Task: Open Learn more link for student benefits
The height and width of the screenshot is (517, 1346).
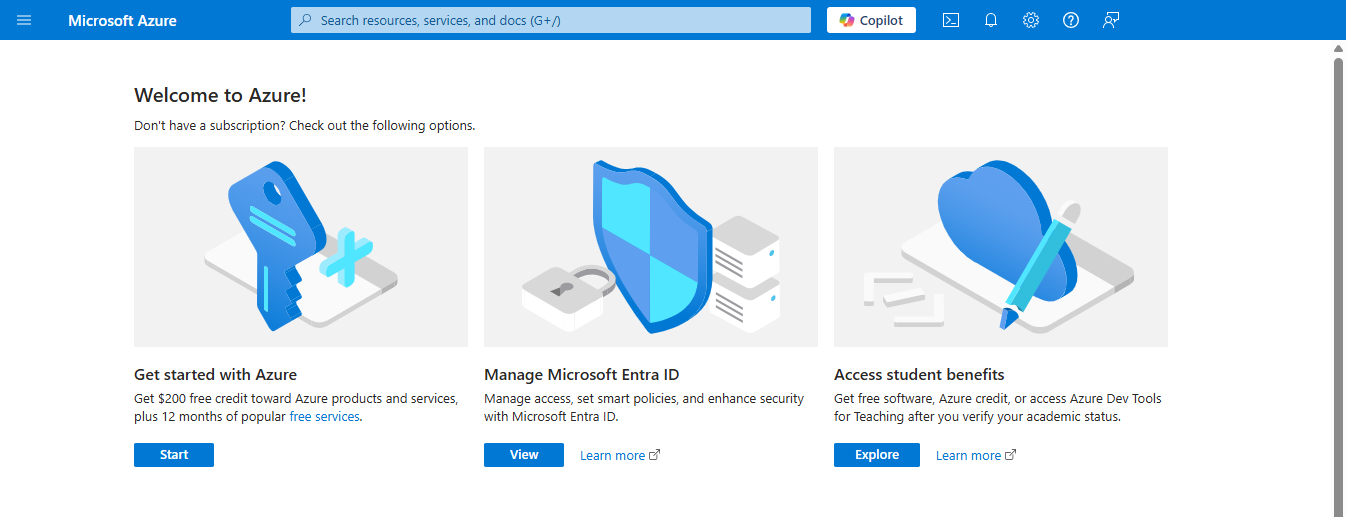Action: pos(968,456)
